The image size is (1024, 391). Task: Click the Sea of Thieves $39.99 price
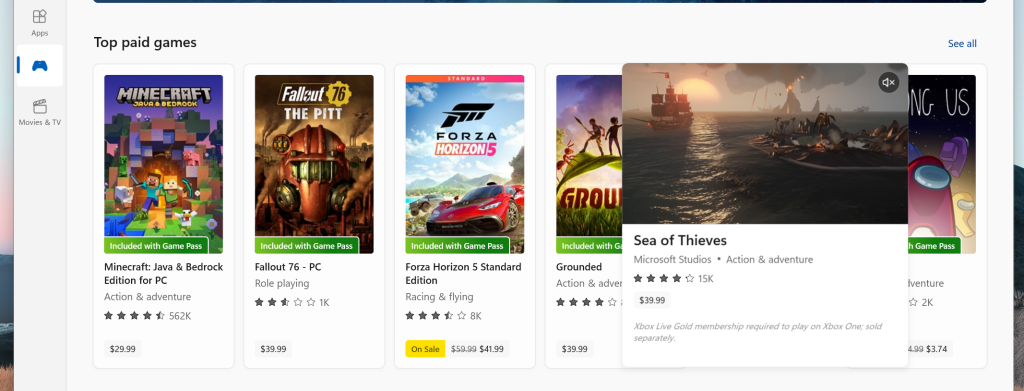point(652,300)
